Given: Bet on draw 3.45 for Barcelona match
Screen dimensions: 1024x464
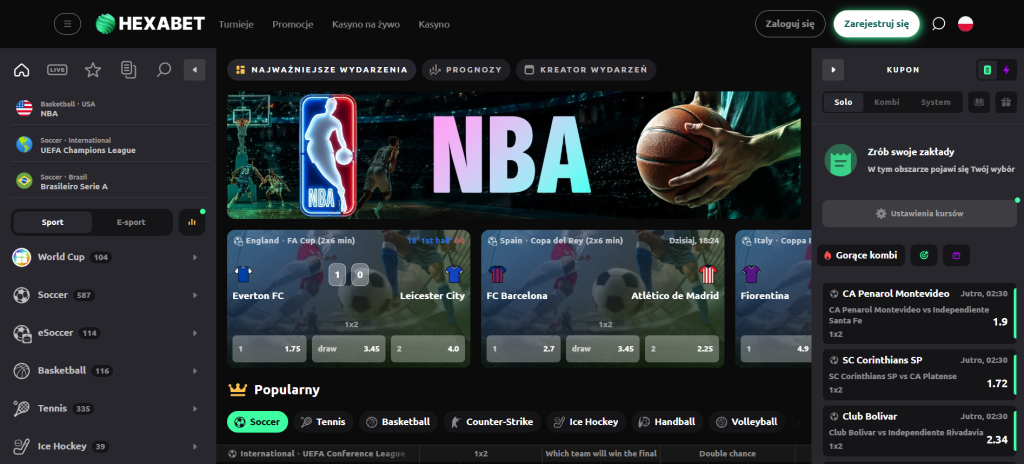Looking at the screenshot, I should coord(603,349).
